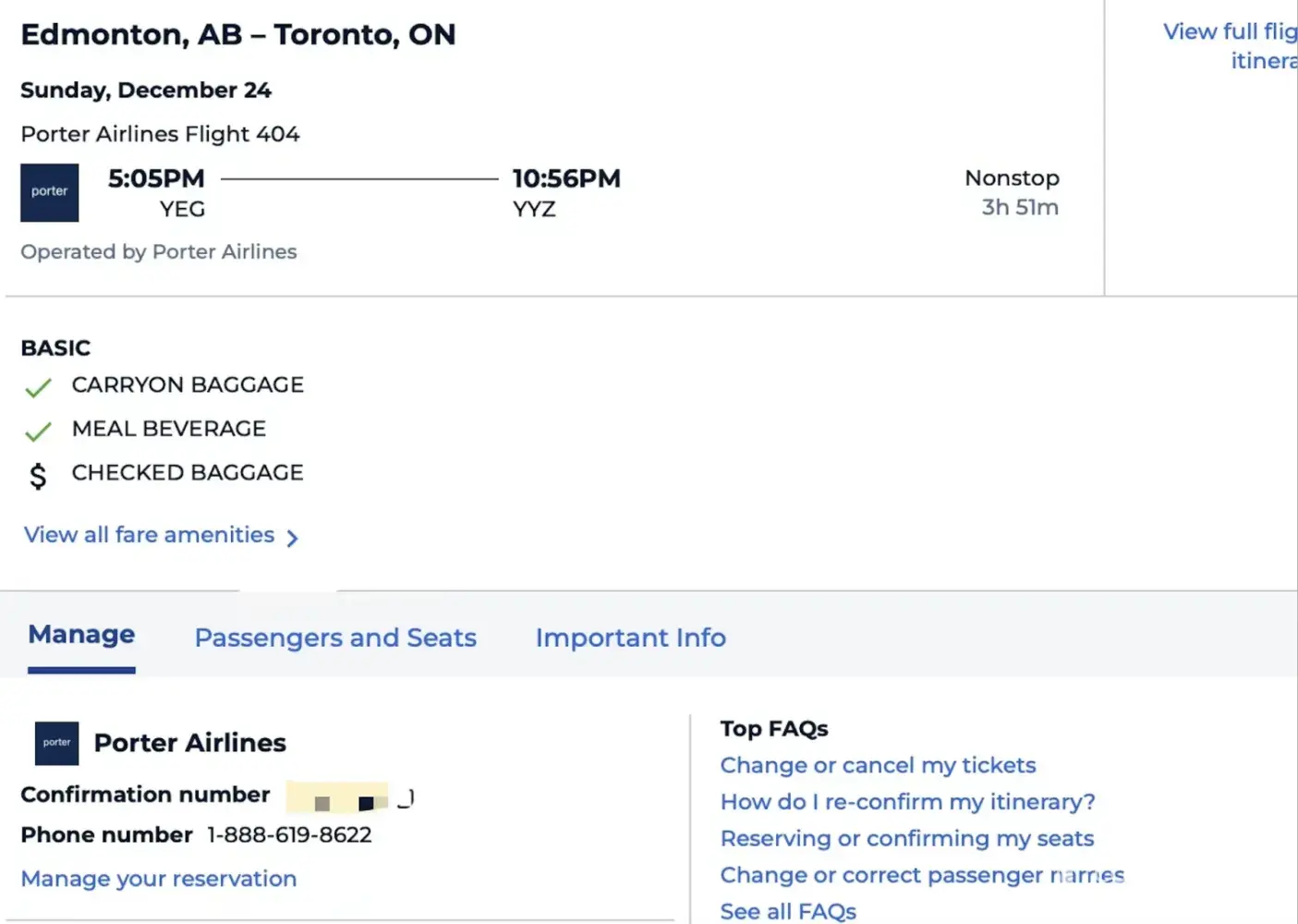
Task: Switch to the Manage tab
Action: [x=81, y=635]
